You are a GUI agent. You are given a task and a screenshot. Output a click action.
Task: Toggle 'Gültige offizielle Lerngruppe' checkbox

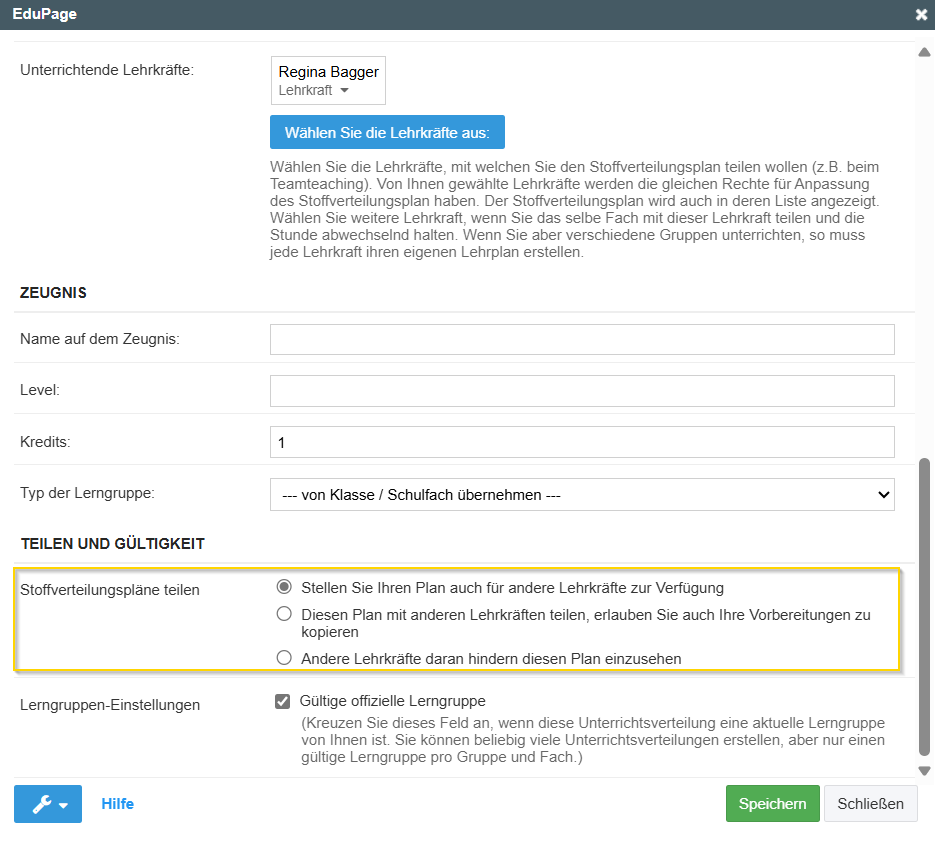click(x=282, y=702)
